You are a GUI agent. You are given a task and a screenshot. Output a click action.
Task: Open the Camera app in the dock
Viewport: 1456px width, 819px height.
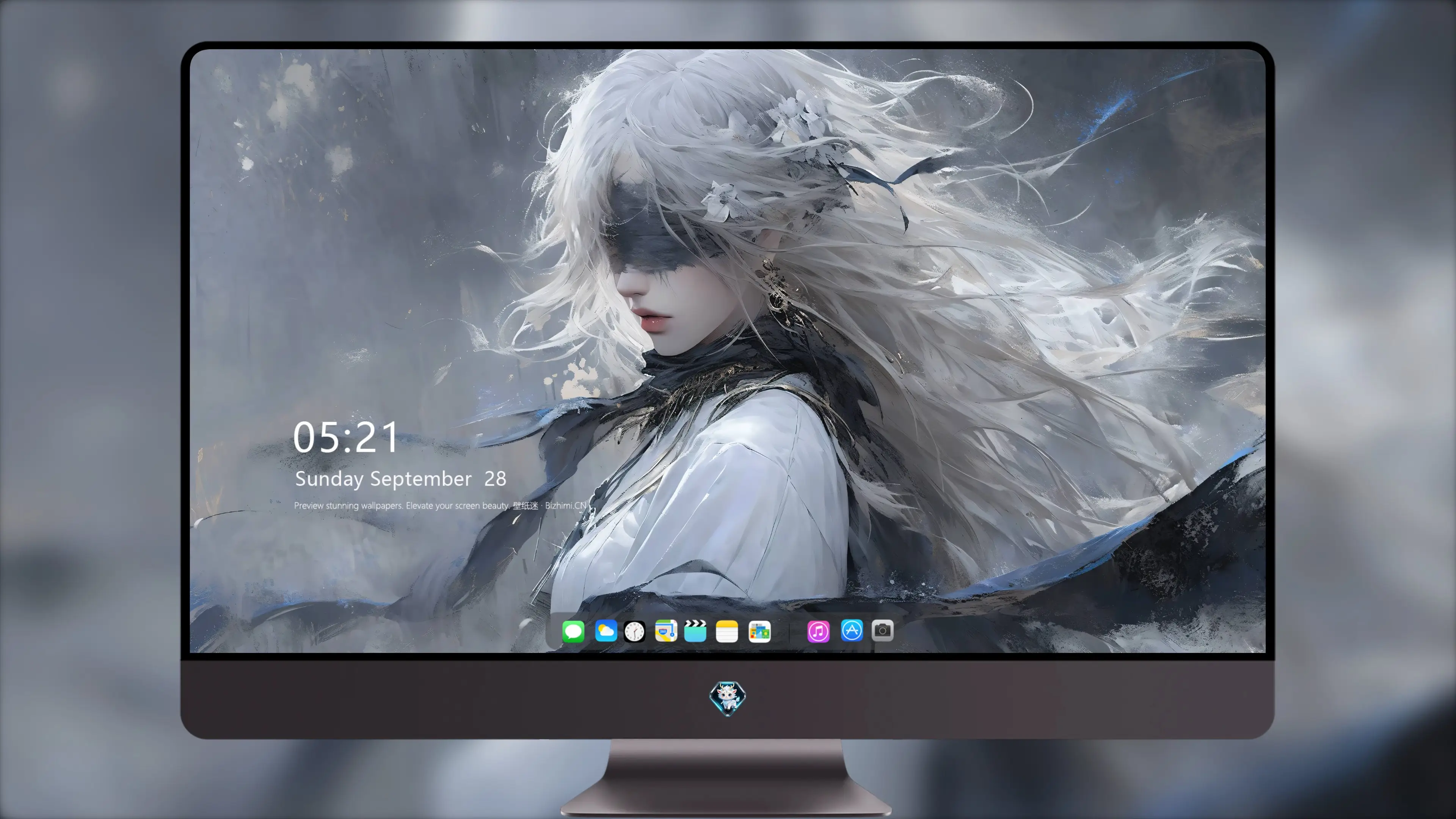pos(882,630)
